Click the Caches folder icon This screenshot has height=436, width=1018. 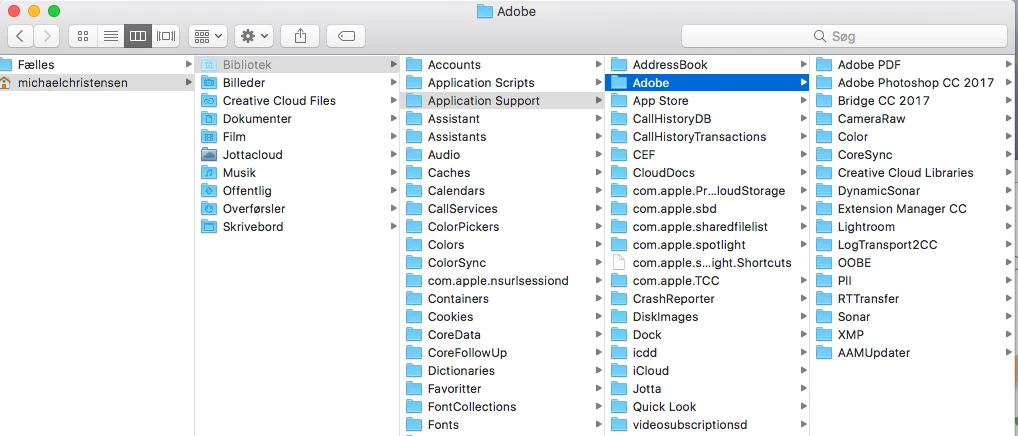pyautogui.click(x=414, y=173)
